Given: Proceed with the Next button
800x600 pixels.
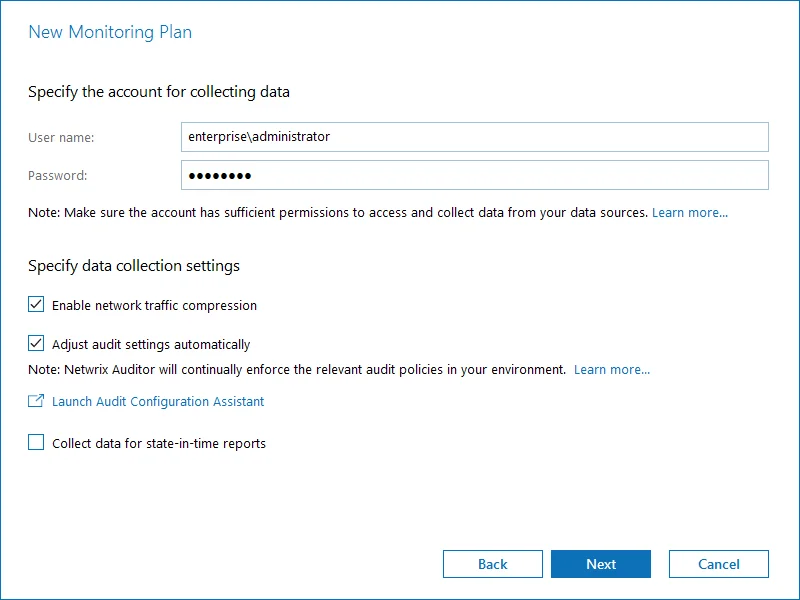Looking at the screenshot, I should pyautogui.click(x=601, y=564).
